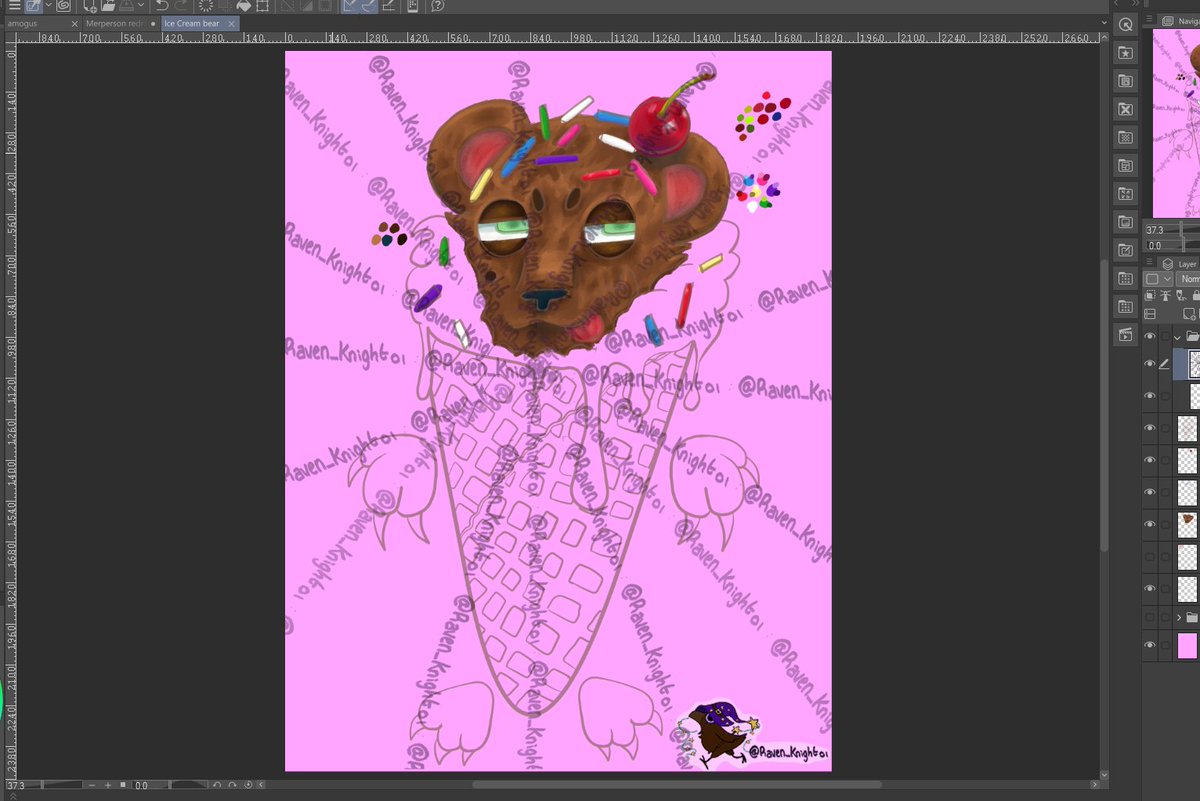Click the horizontal canvas scrollbar

point(677,785)
